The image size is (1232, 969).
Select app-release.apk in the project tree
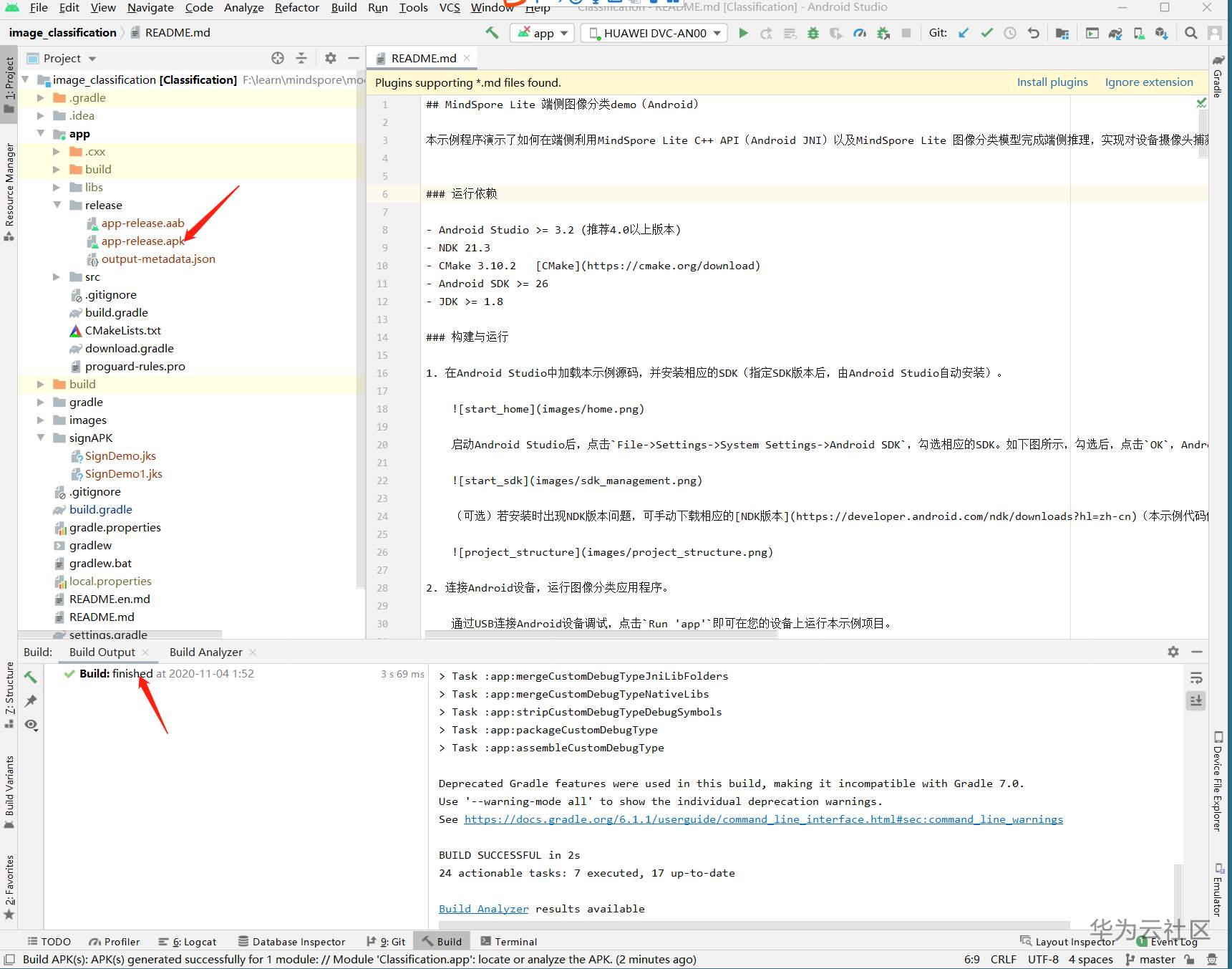[x=143, y=241]
